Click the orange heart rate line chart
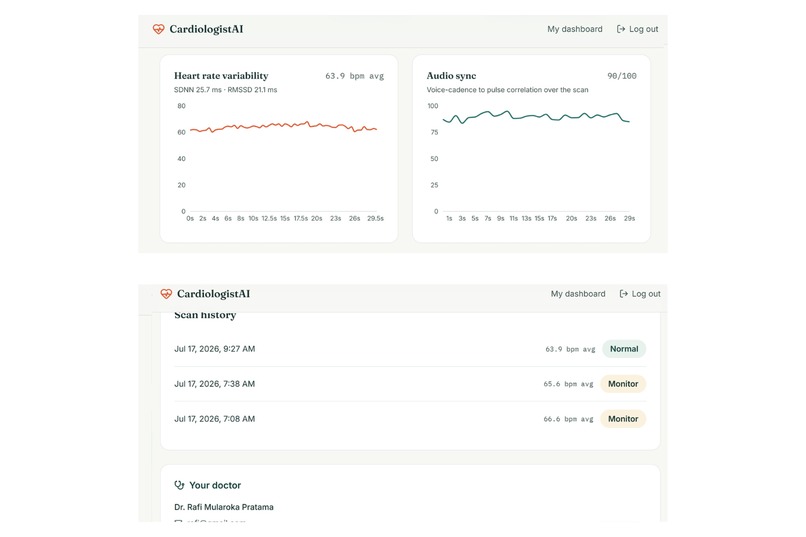This screenshot has height=537, width=806. pos(284,126)
